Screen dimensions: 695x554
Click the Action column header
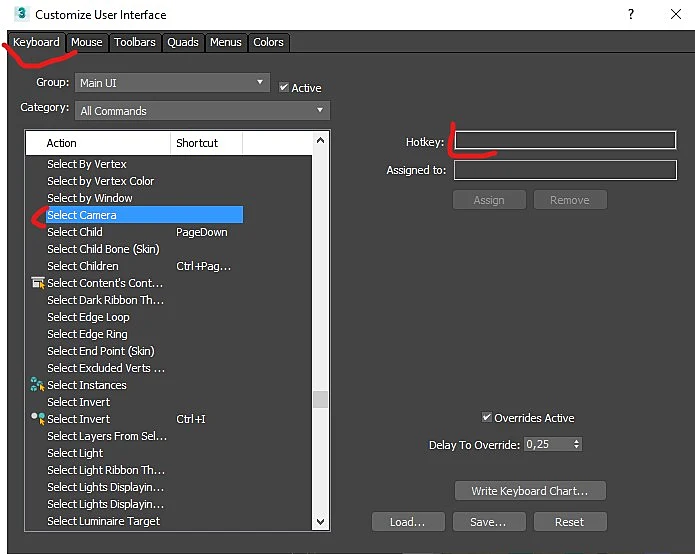click(x=98, y=143)
